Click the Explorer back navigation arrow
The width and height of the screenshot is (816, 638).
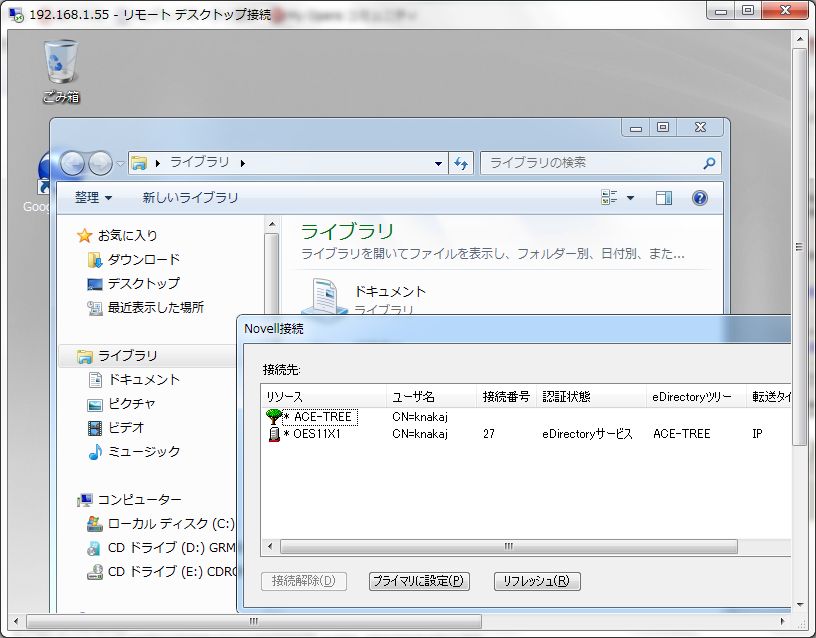click(x=72, y=163)
